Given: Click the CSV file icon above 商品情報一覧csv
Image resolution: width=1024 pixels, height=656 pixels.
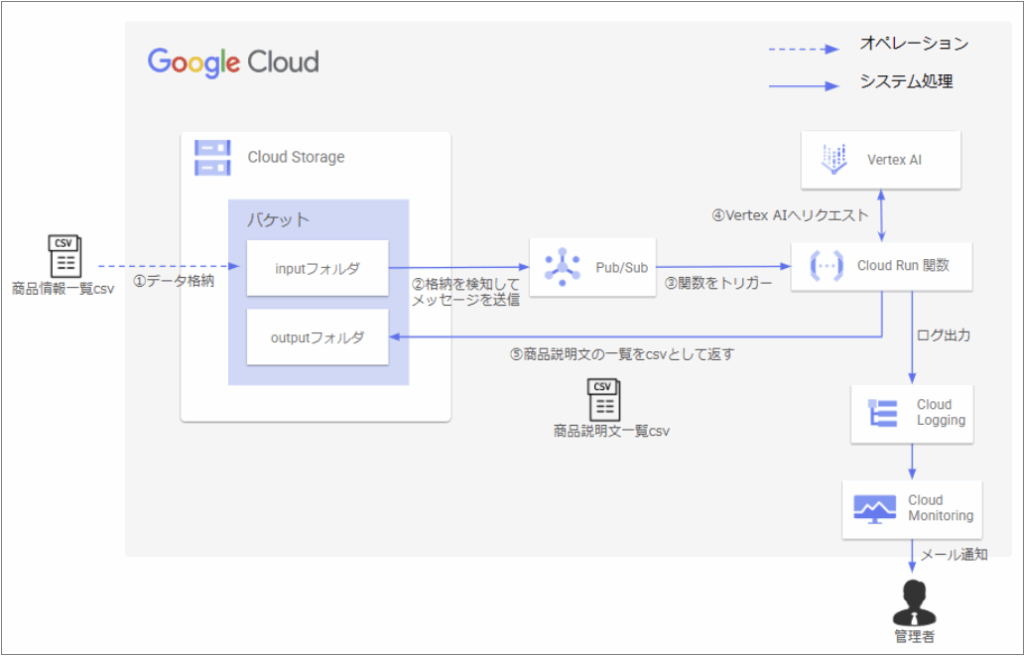Looking at the screenshot, I should click(64, 255).
